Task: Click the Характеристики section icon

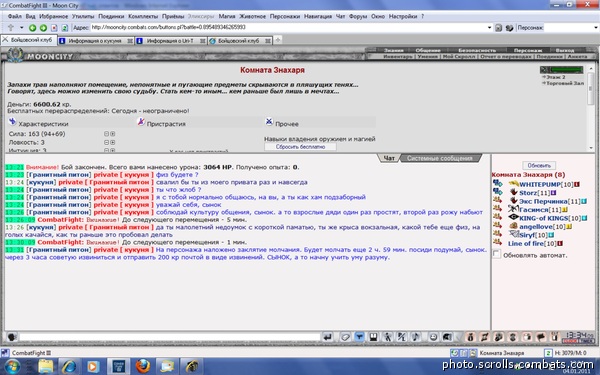Action: (x=12, y=122)
